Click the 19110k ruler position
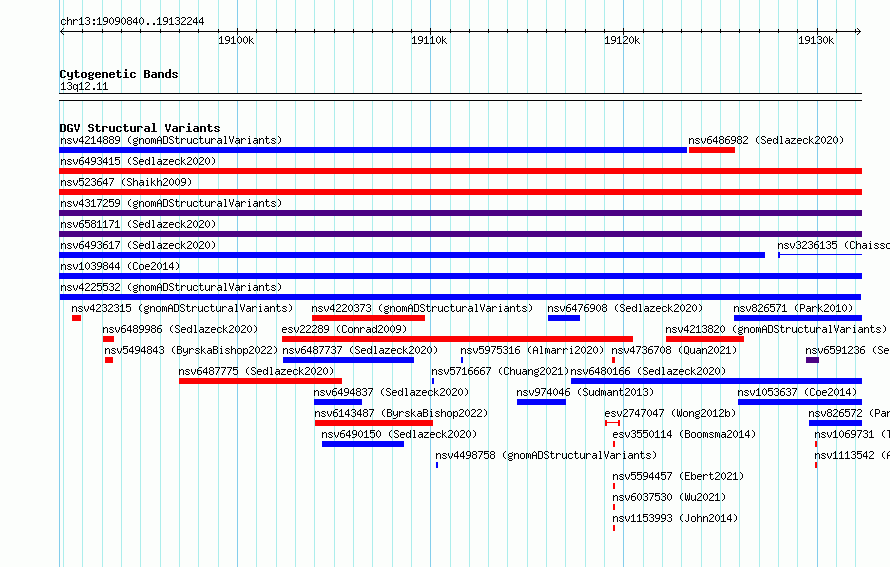The height and width of the screenshot is (567, 890). coord(429,40)
